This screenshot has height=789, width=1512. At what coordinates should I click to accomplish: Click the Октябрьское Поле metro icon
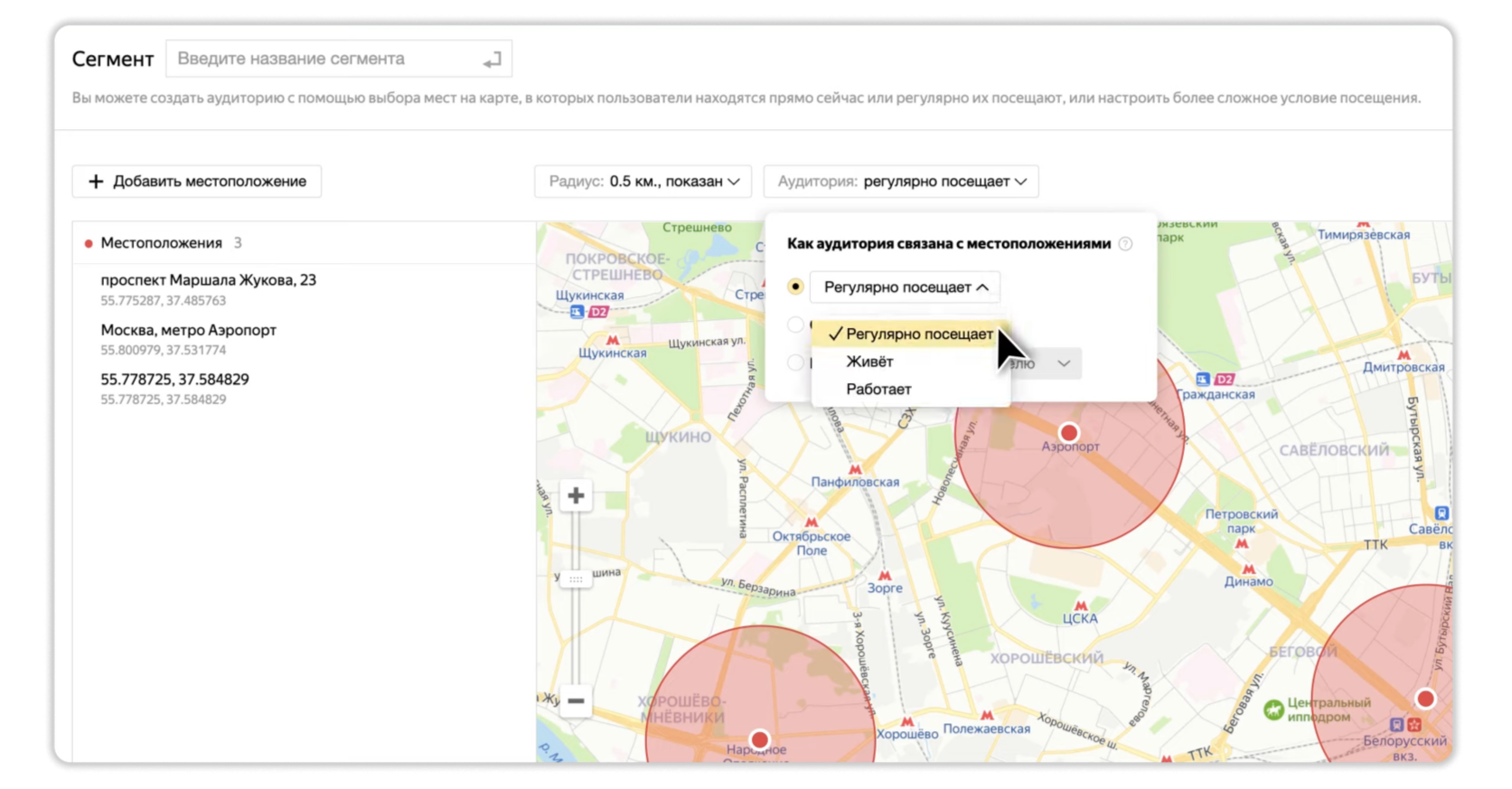pyautogui.click(x=812, y=522)
